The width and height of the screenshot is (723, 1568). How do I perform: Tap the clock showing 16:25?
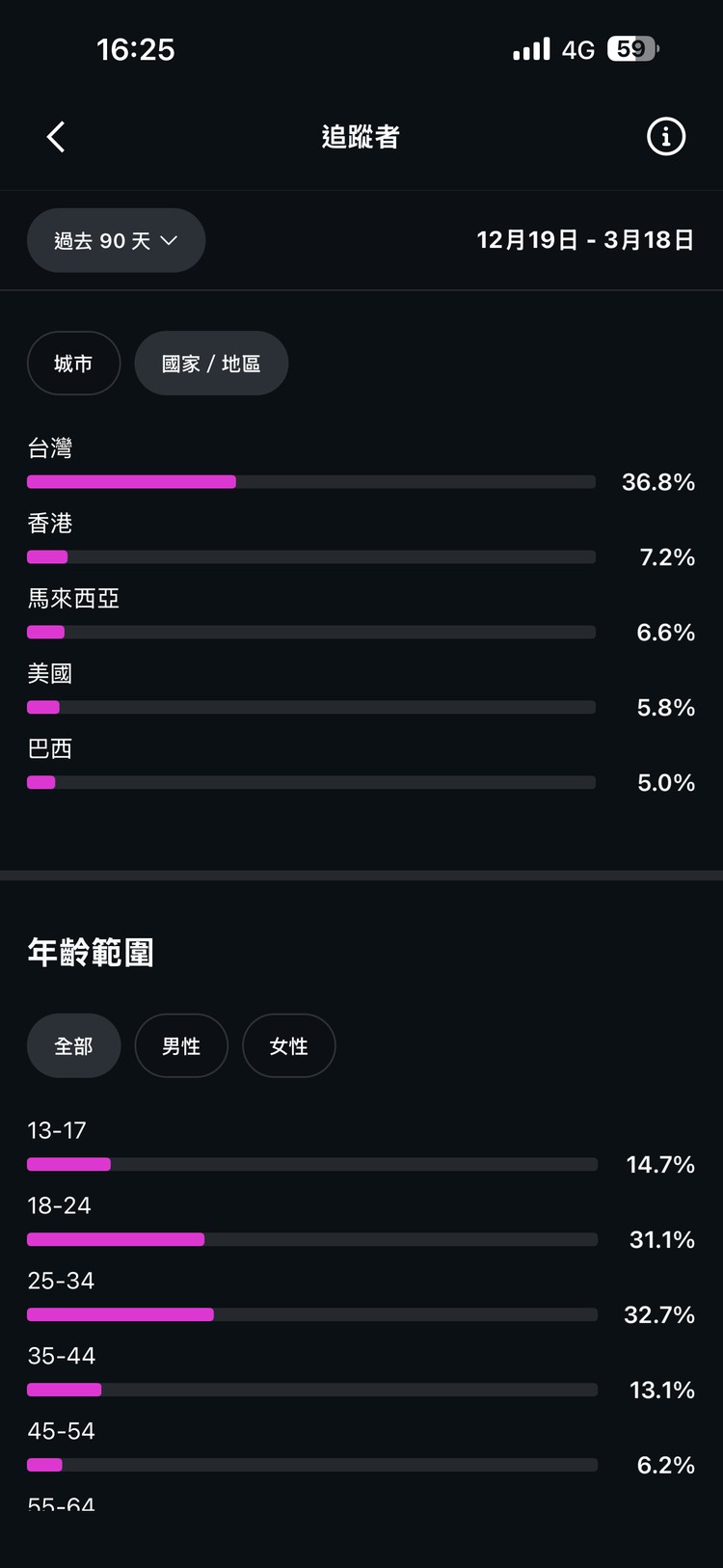[x=136, y=48]
